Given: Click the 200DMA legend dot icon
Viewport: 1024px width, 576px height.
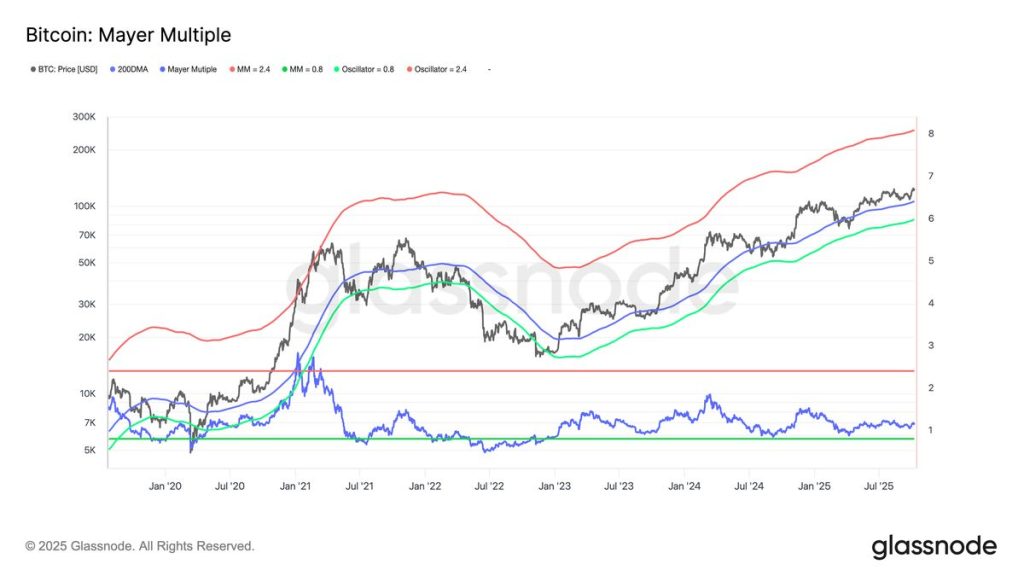Looking at the screenshot, I should pos(112,69).
